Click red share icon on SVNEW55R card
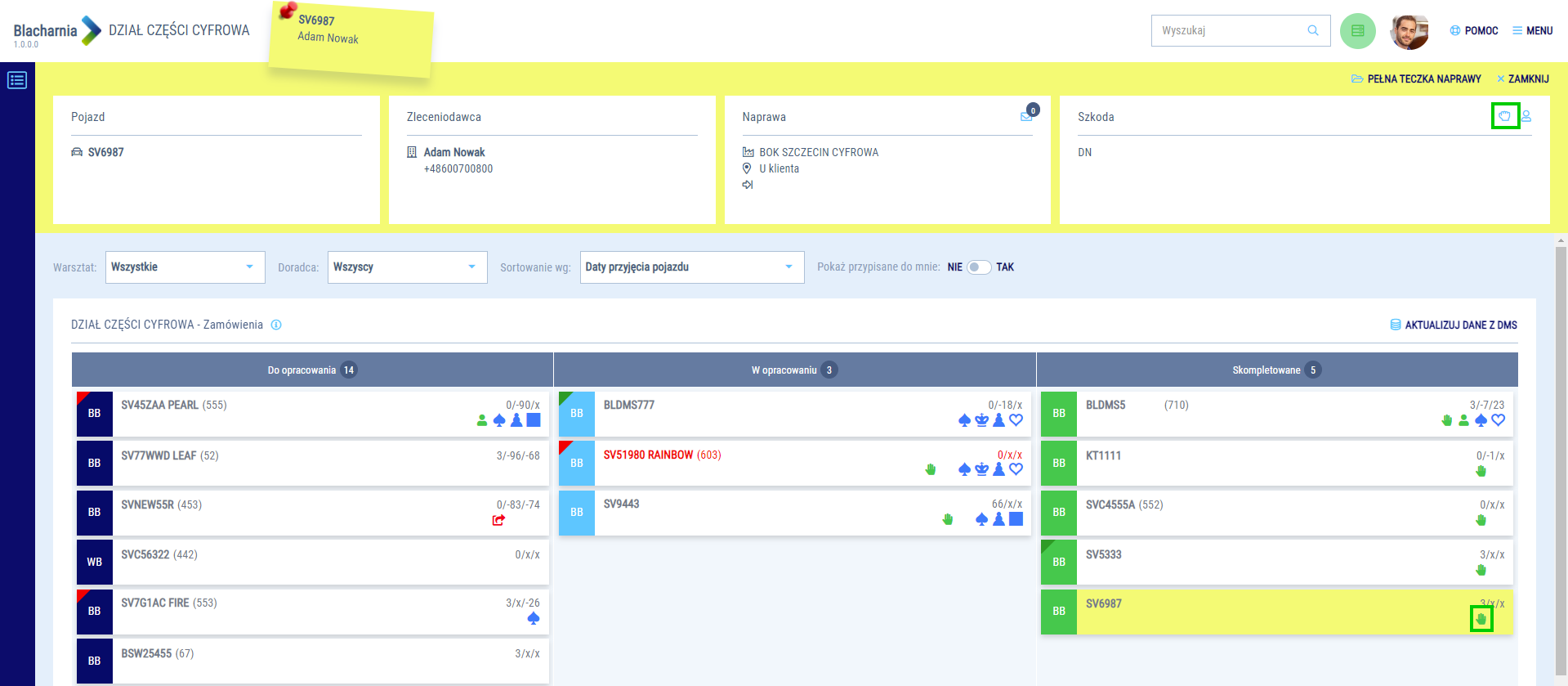Viewport: 1568px width, 686px height. point(498,520)
